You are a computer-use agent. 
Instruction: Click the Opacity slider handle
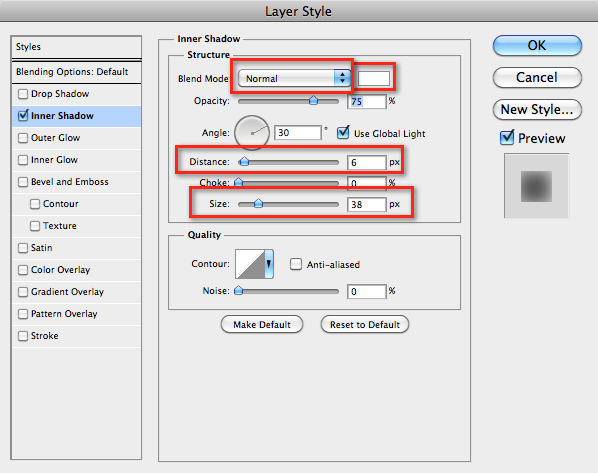click(313, 100)
